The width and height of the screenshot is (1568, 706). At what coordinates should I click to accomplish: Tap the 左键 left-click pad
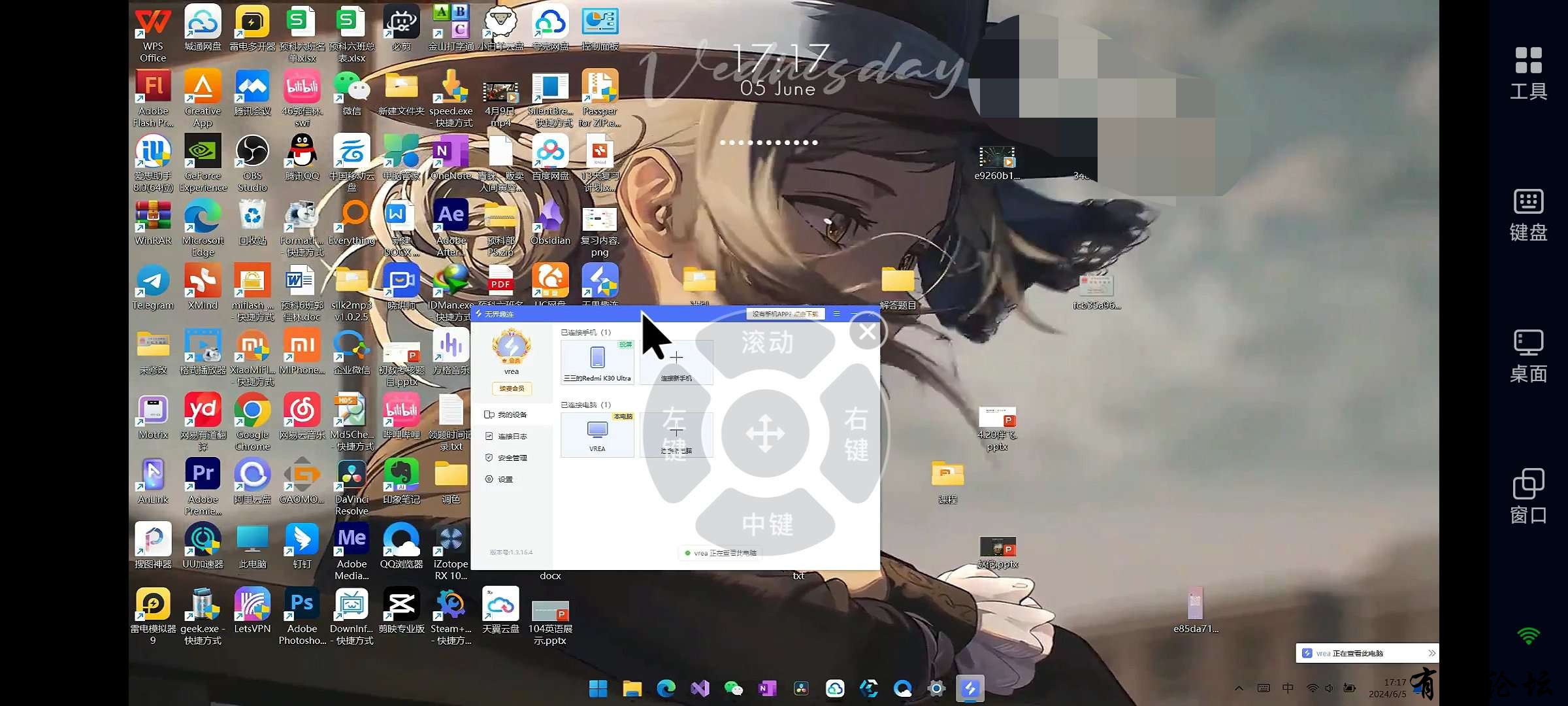674,433
